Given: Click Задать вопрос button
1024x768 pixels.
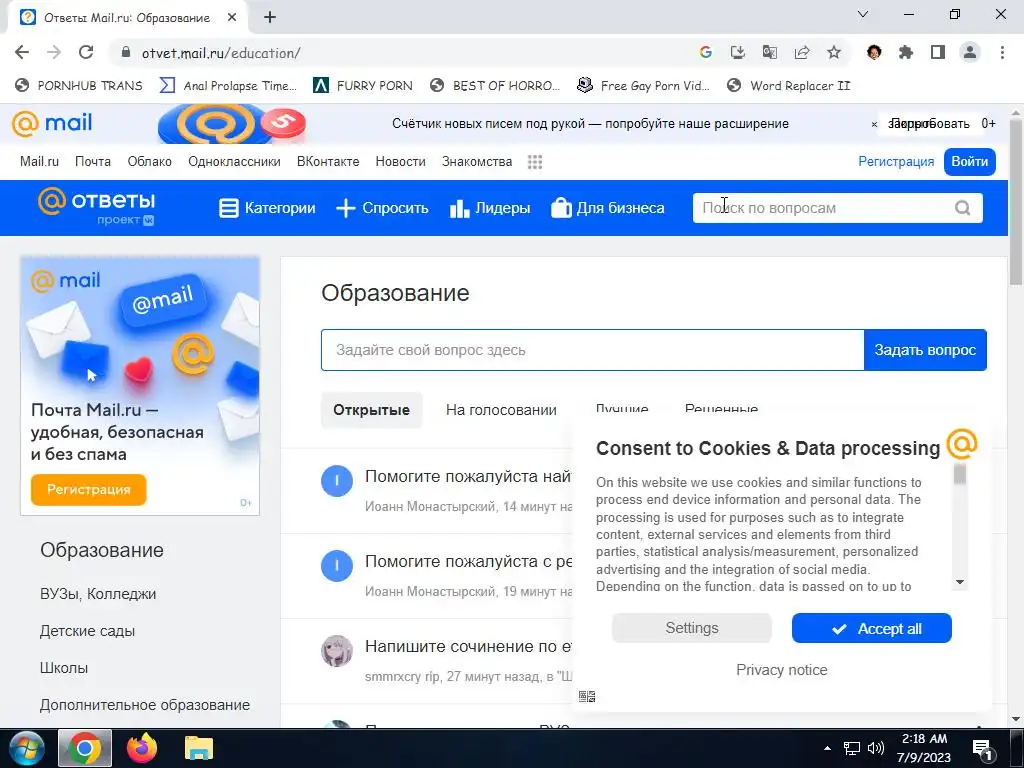Looking at the screenshot, I should tap(925, 350).
